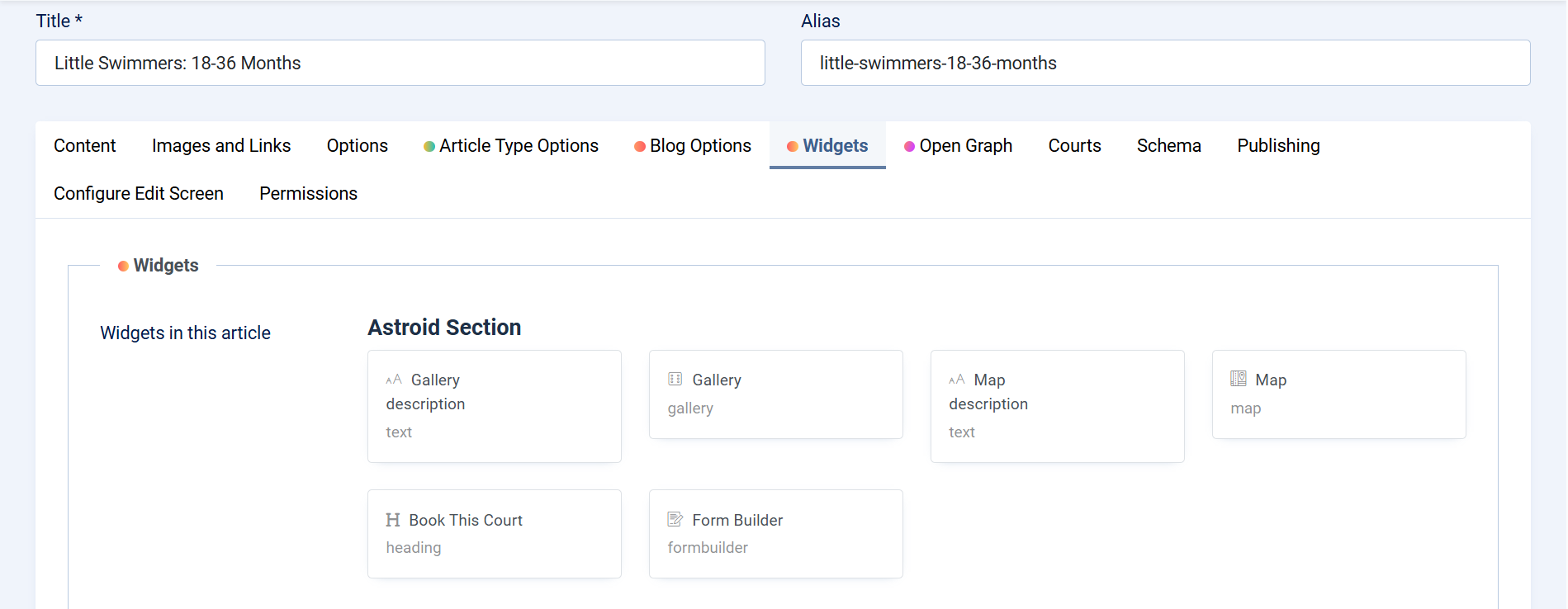Click the 'Alias' field label
The height and width of the screenshot is (609, 1568).
pos(821,21)
